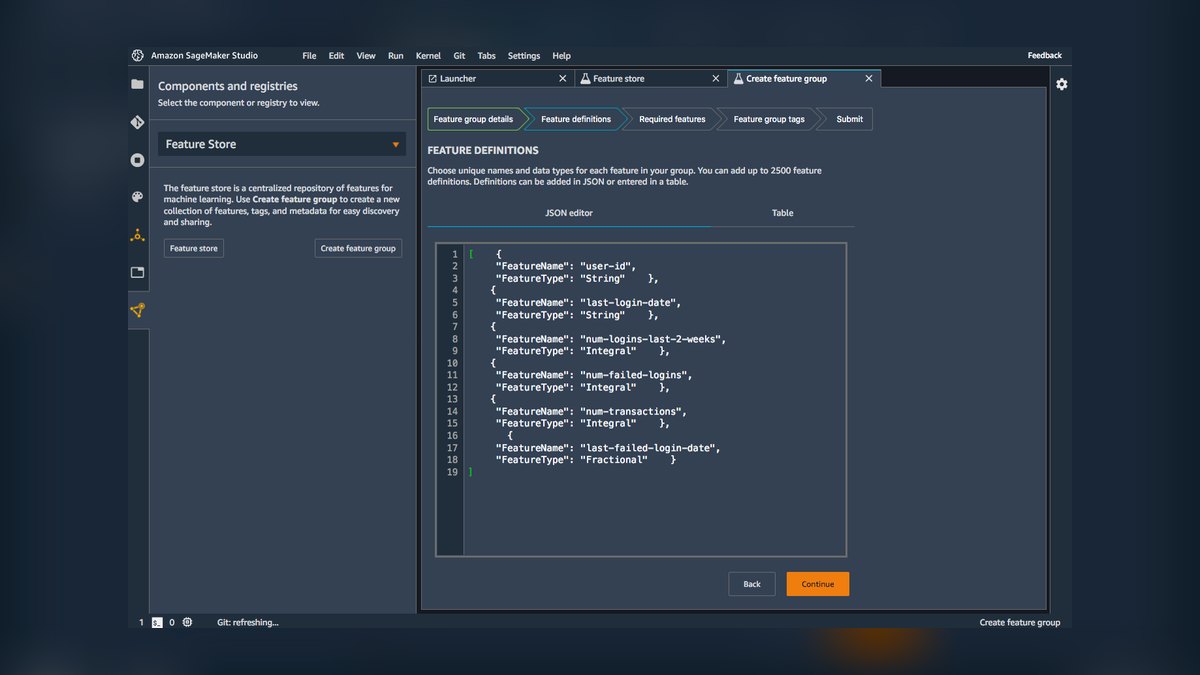Click the "last-failed-login-date" line

click(x=608, y=448)
